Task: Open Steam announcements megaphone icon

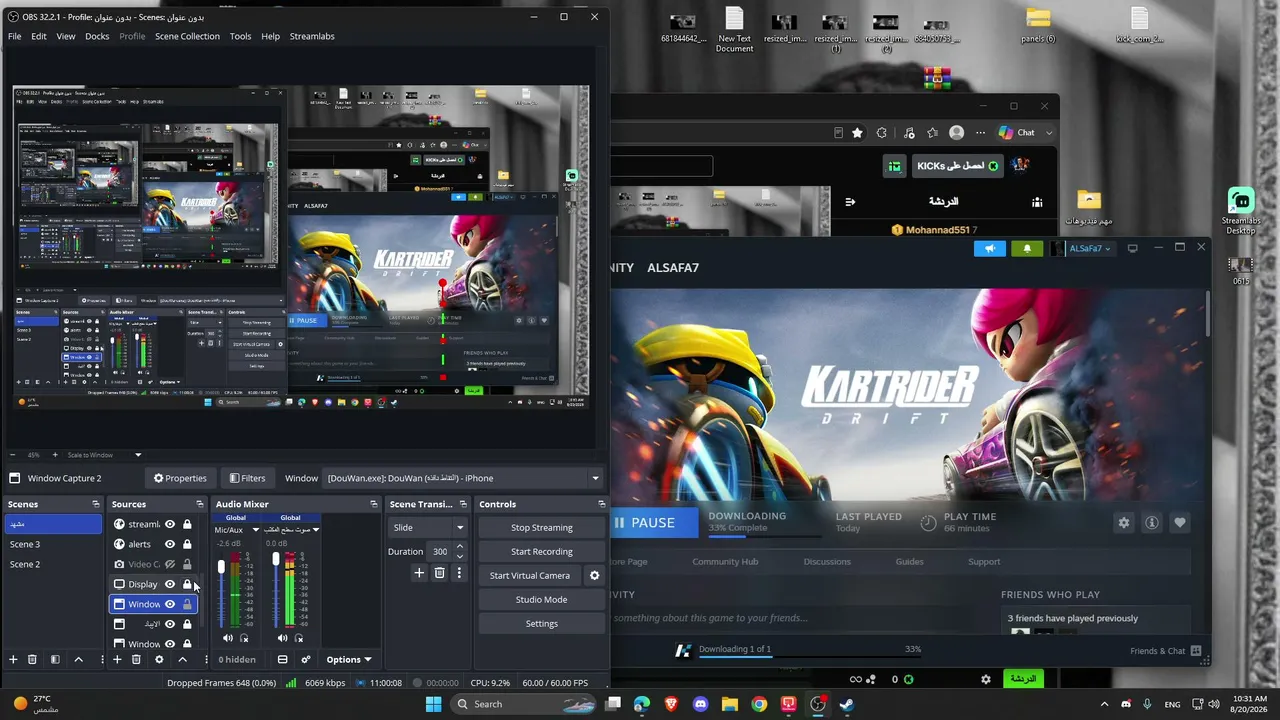Action: 990,249
